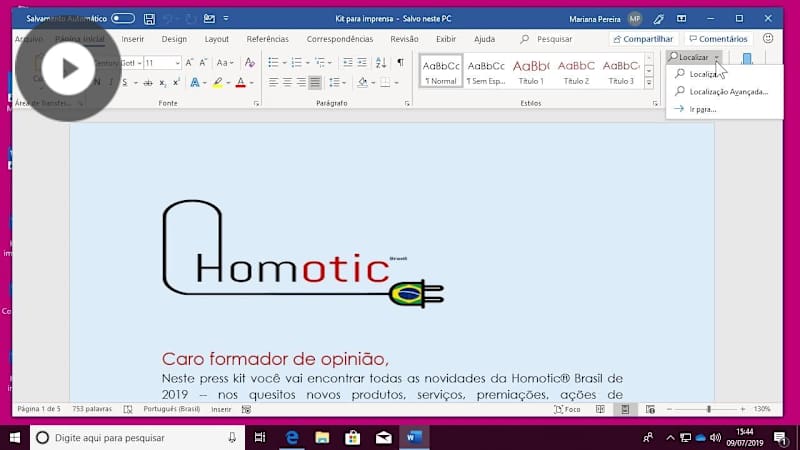Image resolution: width=800 pixels, height=450 pixels.
Task: Adjust the zoom slider handle
Action: click(x=709, y=409)
